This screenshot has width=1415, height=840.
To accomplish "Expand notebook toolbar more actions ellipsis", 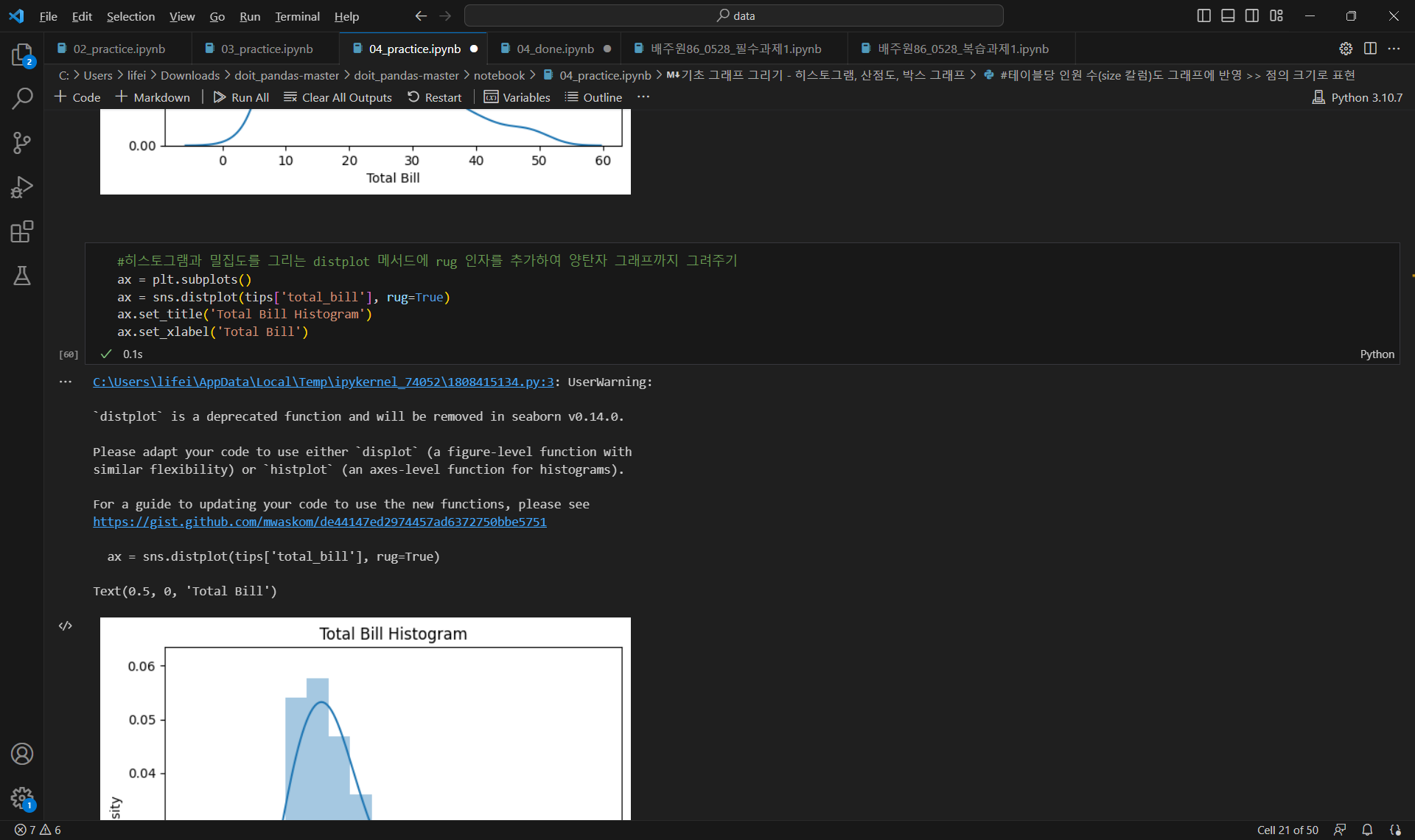I will [643, 97].
